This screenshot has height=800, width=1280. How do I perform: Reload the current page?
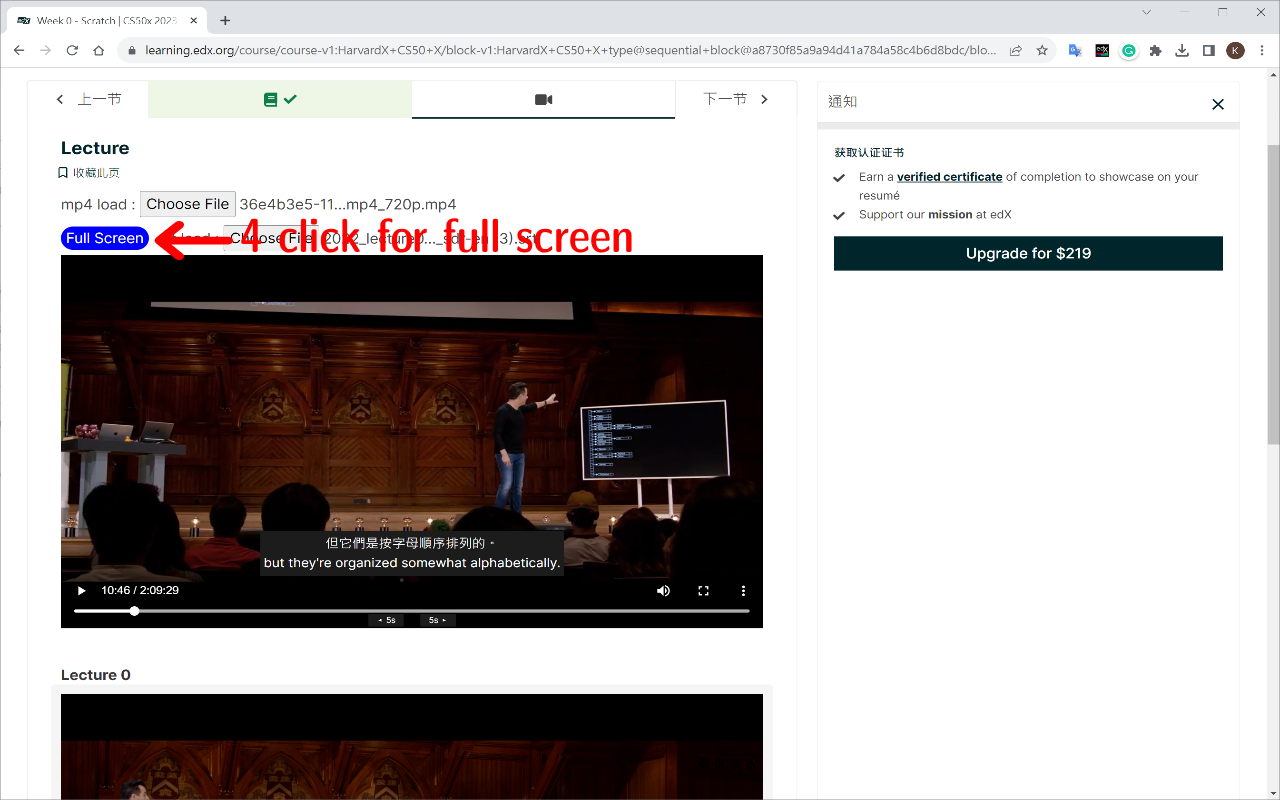(x=72, y=50)
